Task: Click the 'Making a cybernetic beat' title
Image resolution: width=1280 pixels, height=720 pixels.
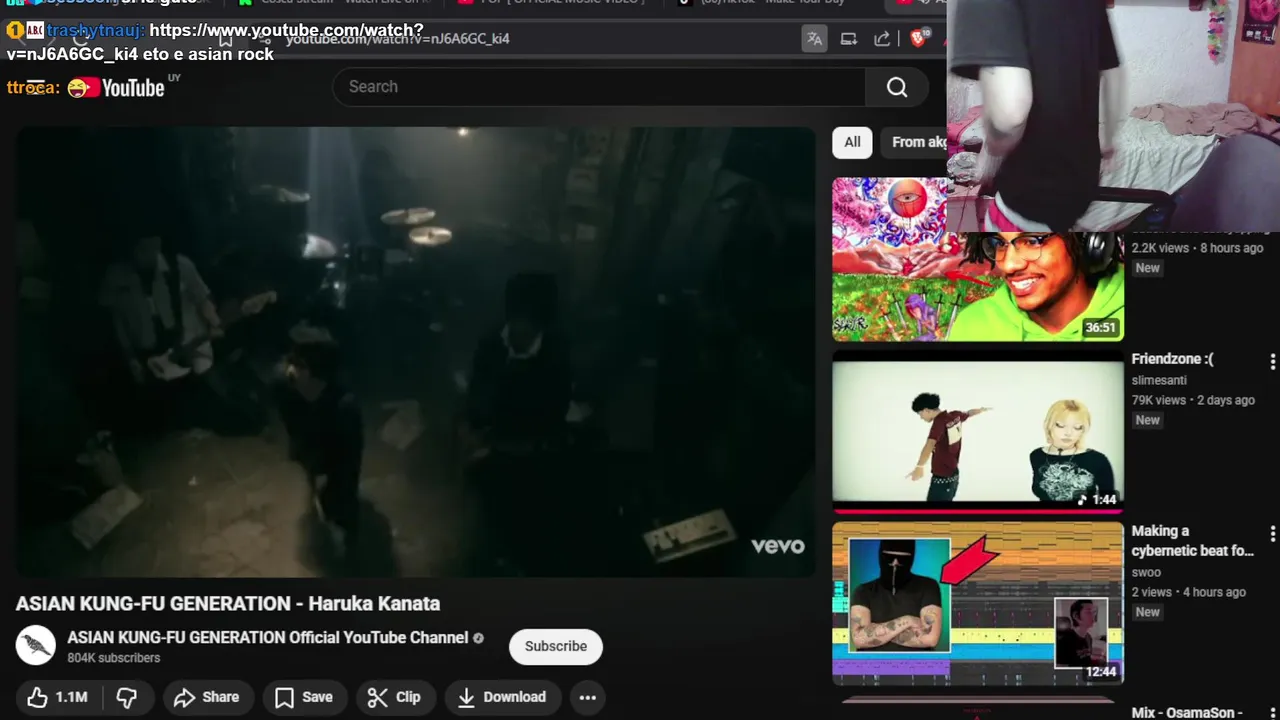Action: pyautogui.click(x=1192, y=541)
